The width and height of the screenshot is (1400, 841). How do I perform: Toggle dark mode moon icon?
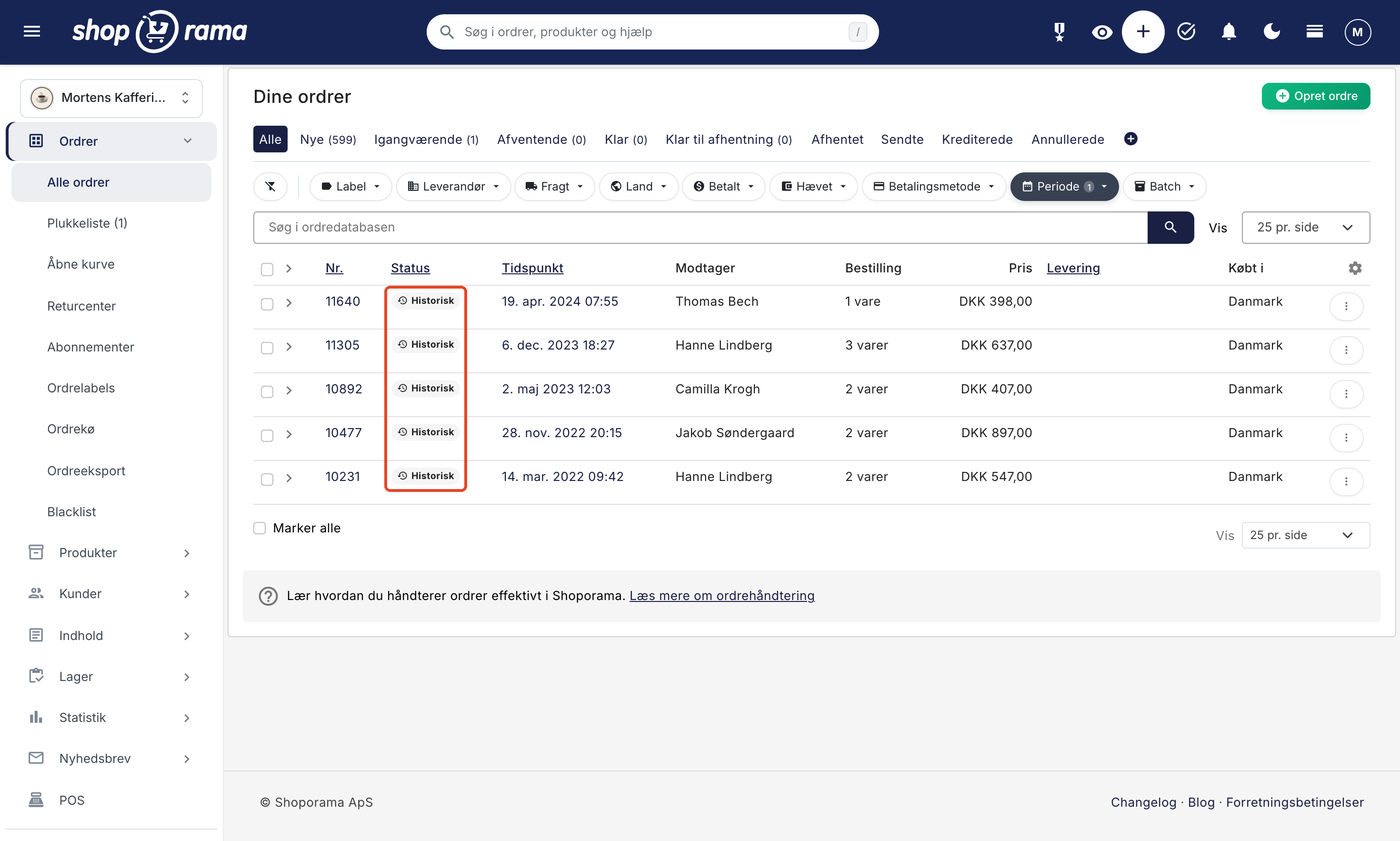pyautogui.click(x=1272, y=32)
